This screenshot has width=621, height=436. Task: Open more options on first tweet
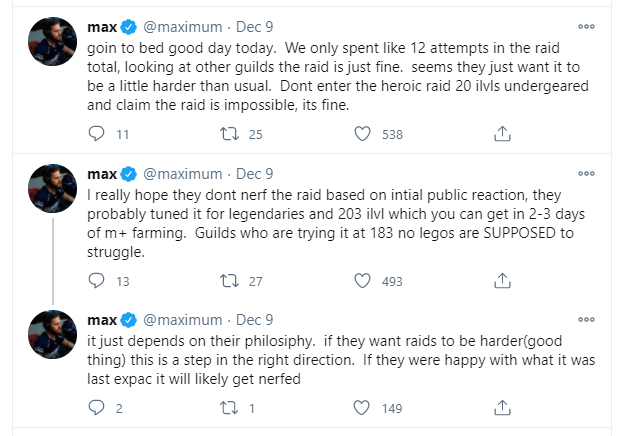pyautogui.click(x=586, y=27)
